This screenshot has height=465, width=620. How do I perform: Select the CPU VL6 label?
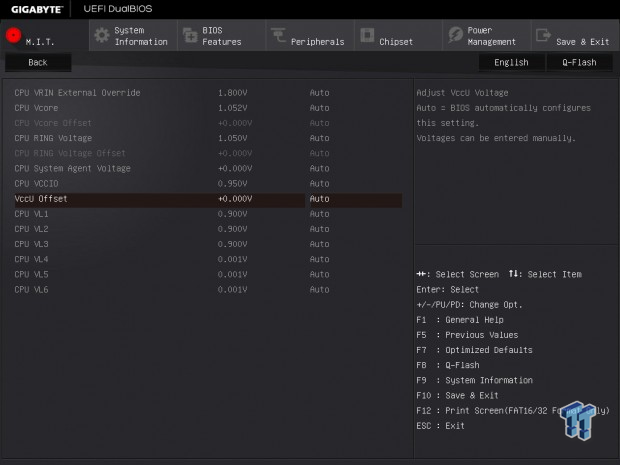(x=31, y=289)
